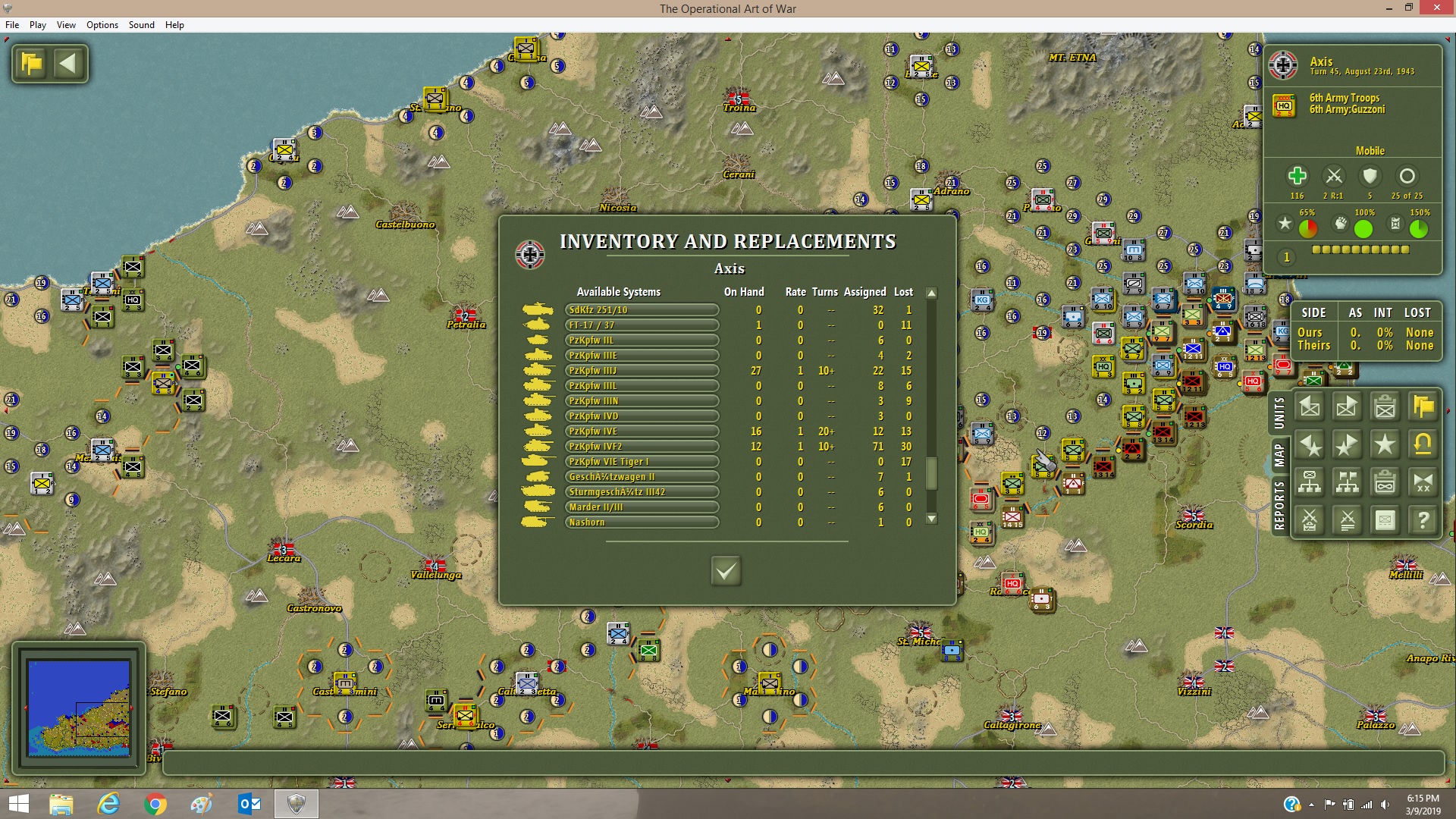Click the star proficiency icon beside 65%

click(1285, 223)
